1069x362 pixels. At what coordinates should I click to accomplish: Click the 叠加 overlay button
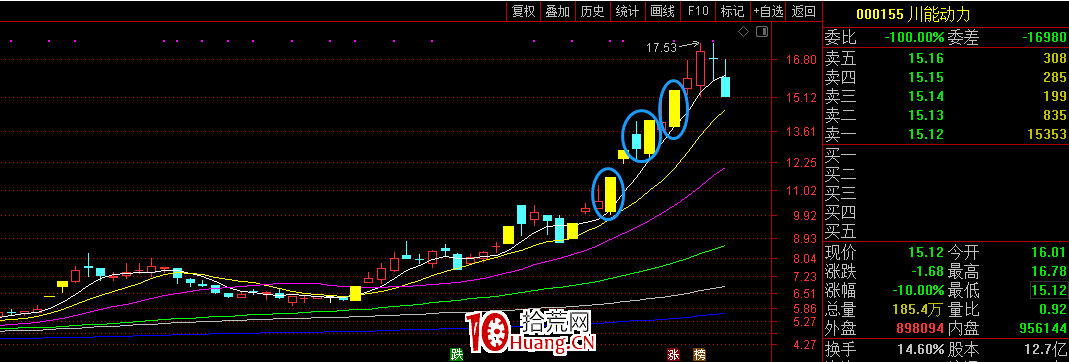tap(558, 11)
